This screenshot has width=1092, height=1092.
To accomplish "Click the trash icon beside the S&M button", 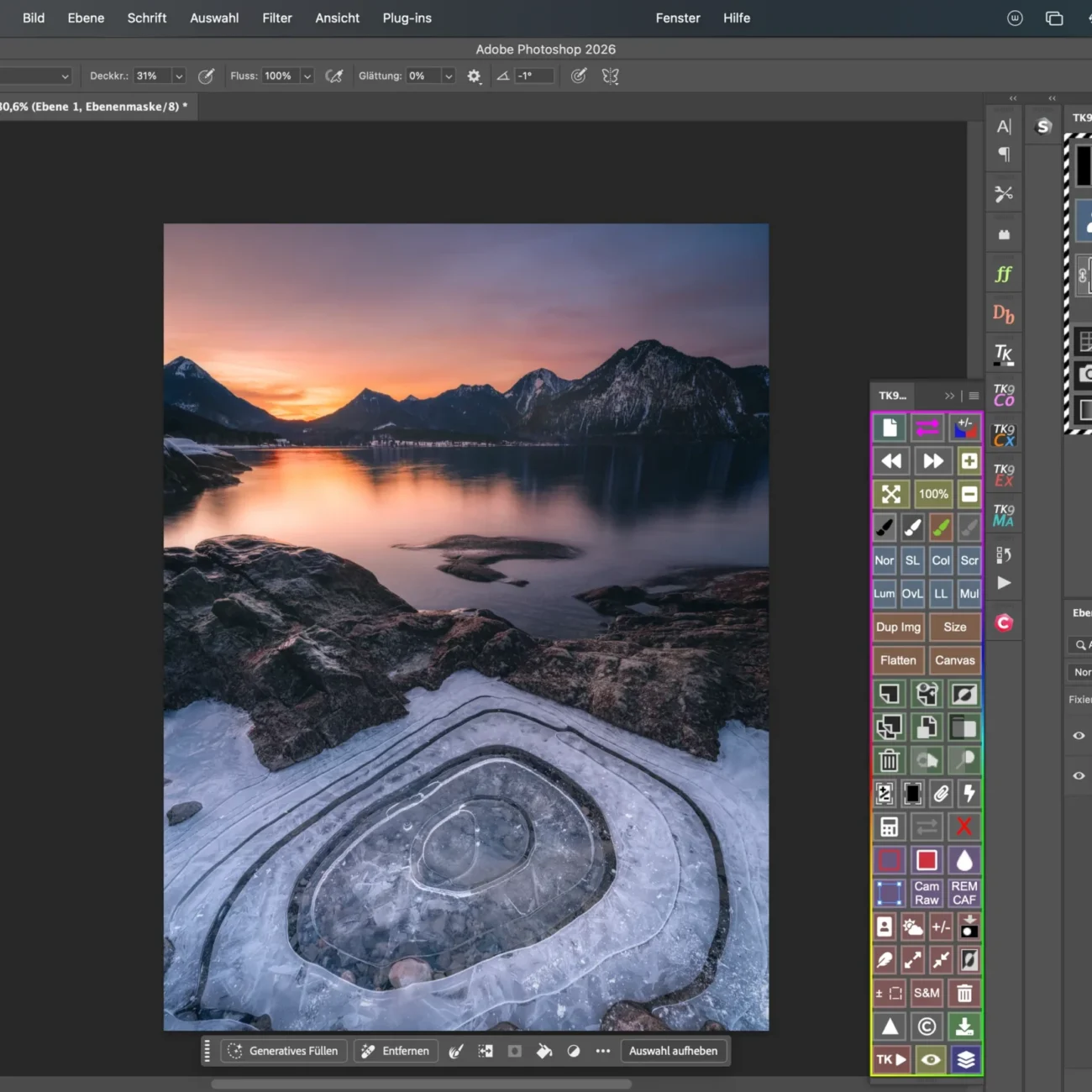I will coord(964,994).
